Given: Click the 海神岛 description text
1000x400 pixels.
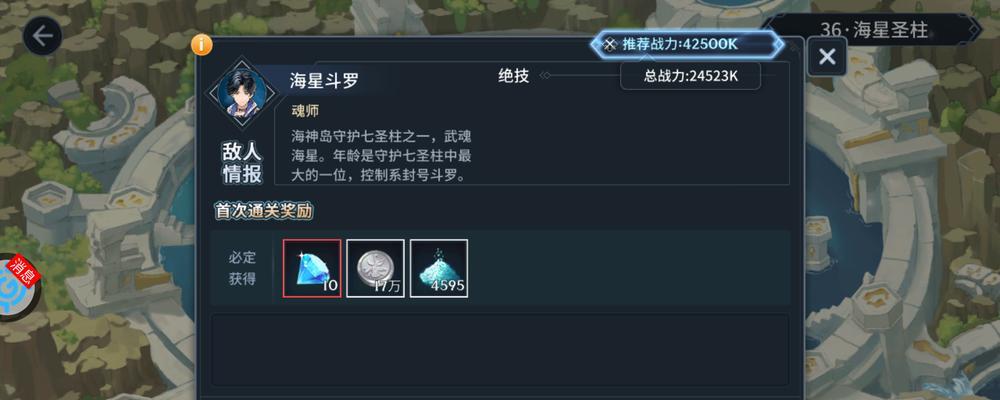Looking at the screenshot, I should [381, 156].
